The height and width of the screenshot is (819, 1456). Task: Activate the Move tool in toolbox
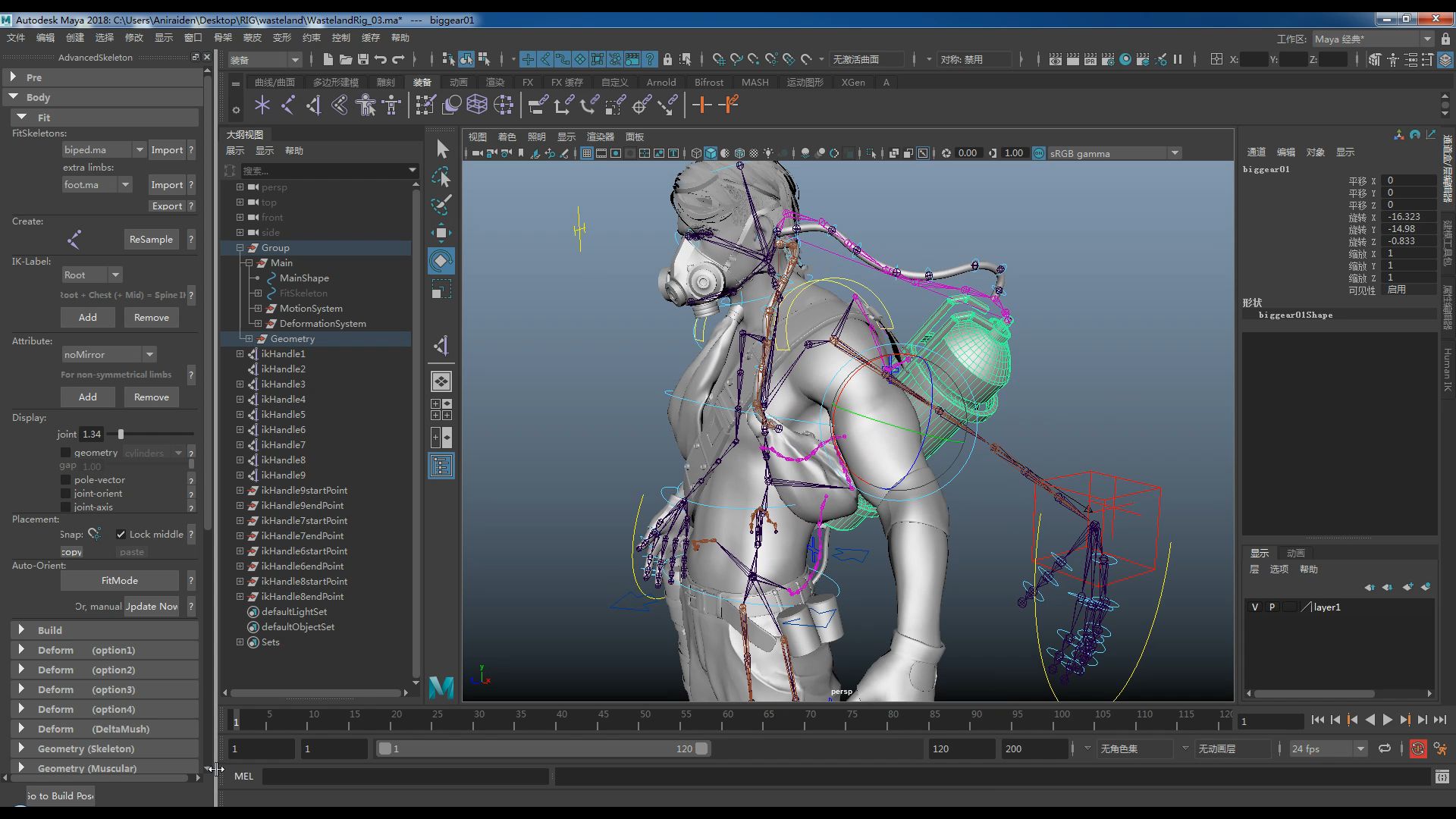pyautogui.click(x=441, y=233)
